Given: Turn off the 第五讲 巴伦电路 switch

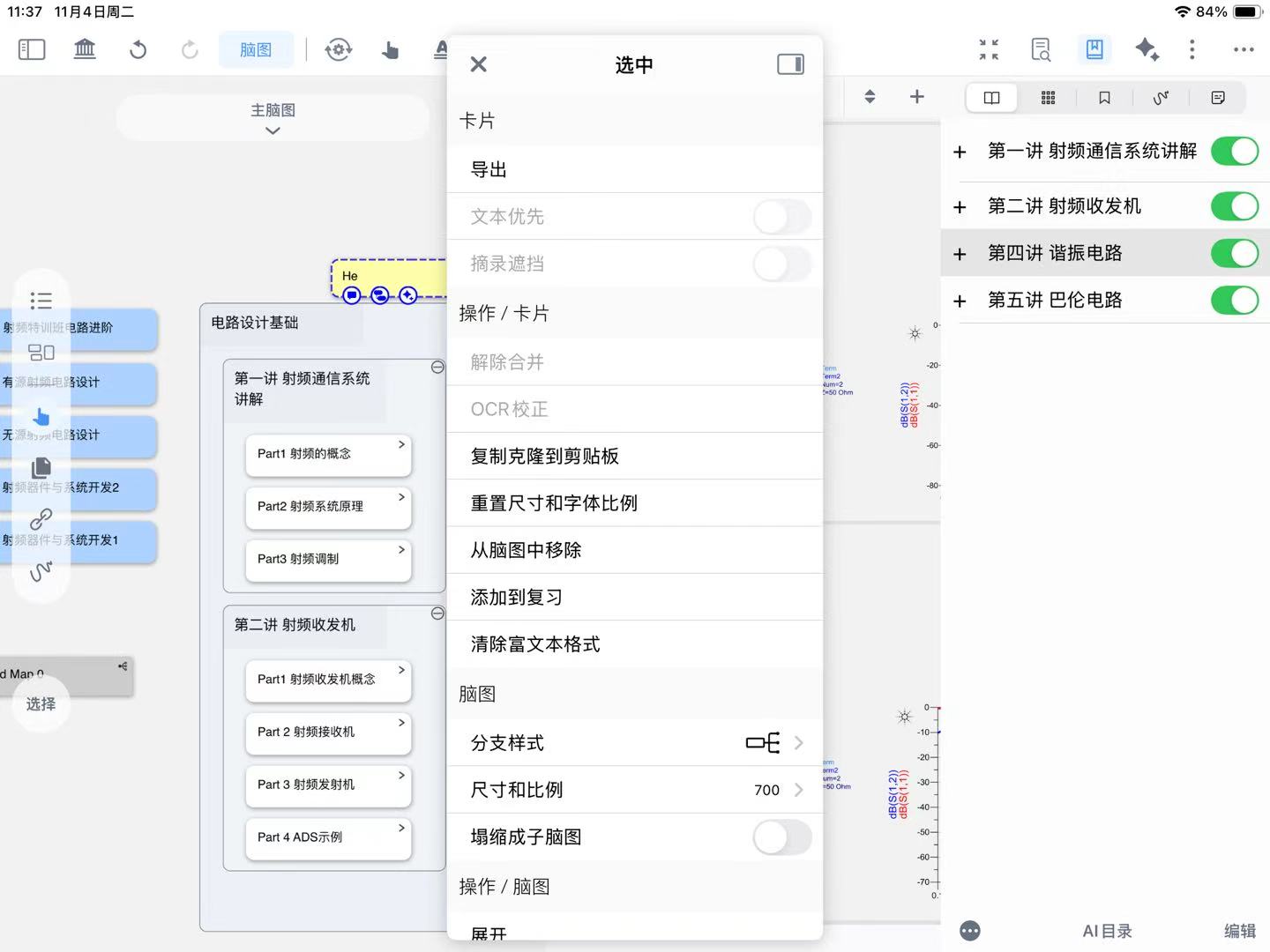Looking at the screenshot, I should pyautogui.click(x=1234, y=301).
